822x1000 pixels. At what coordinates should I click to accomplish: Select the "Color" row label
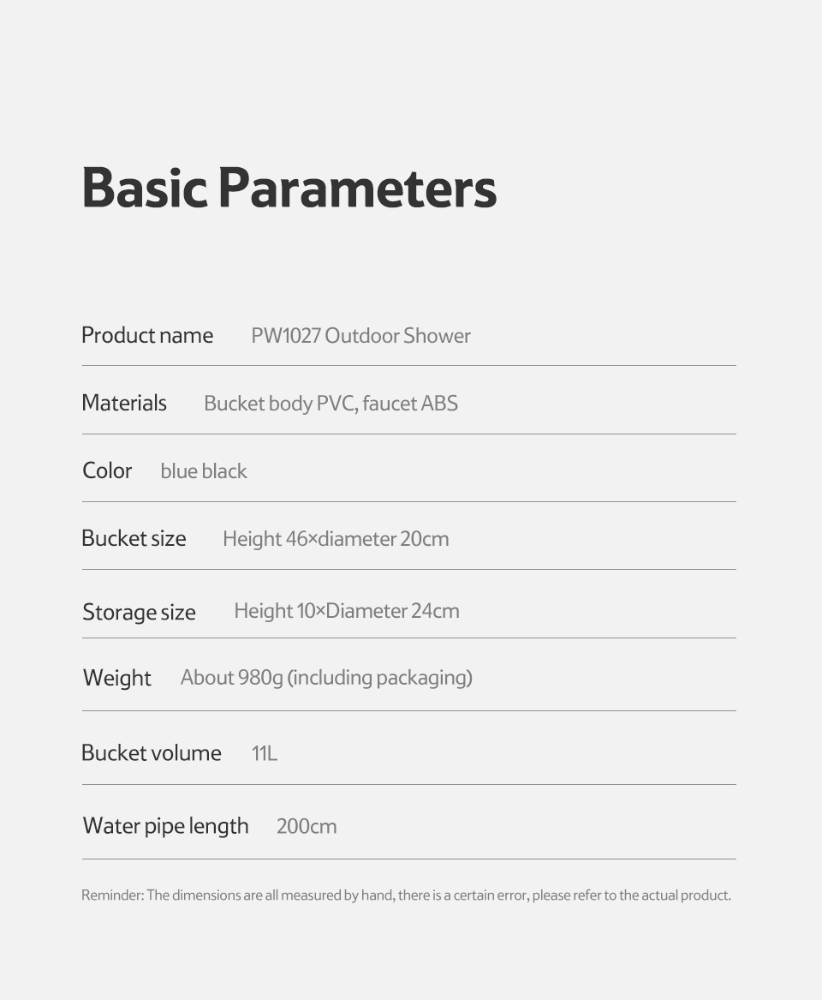click(107, 470)
